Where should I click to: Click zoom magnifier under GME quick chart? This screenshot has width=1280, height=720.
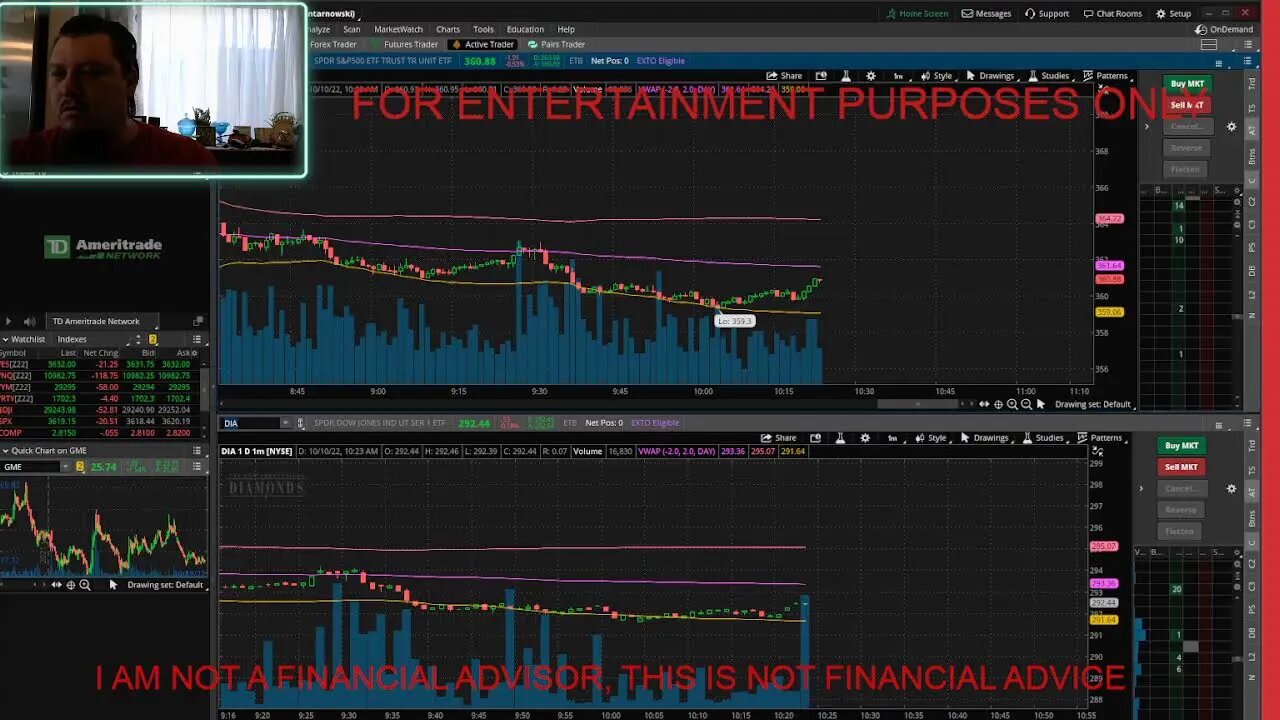pyautogui.click(x=84, y=585)
